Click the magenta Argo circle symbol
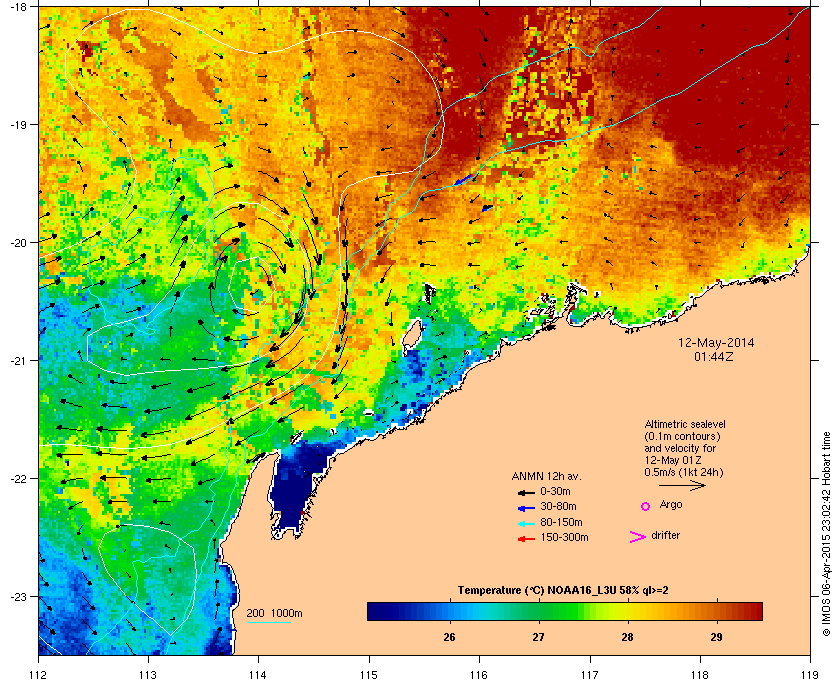This screenshot has height=680, width=840. click(x=646, y=506)
